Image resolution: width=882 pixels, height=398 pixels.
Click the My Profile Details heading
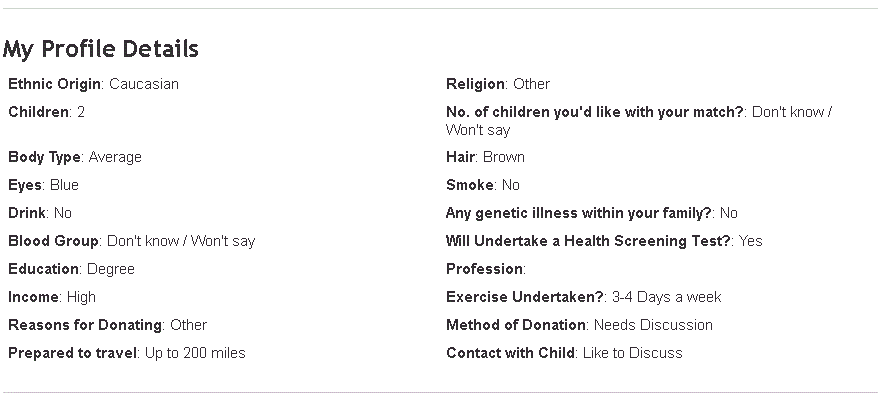[x=101, y=49]
